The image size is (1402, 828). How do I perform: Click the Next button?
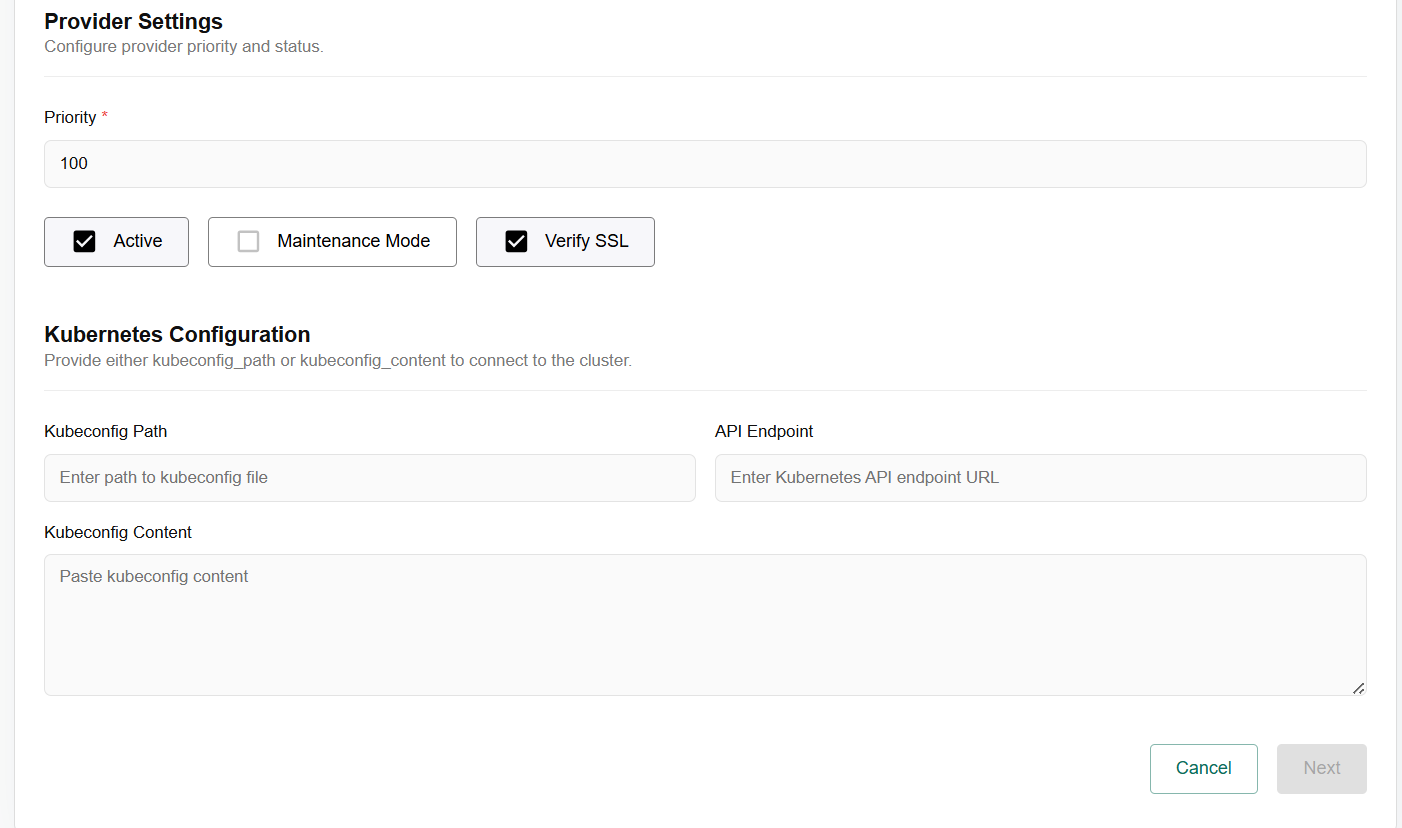pos(1321,768)
